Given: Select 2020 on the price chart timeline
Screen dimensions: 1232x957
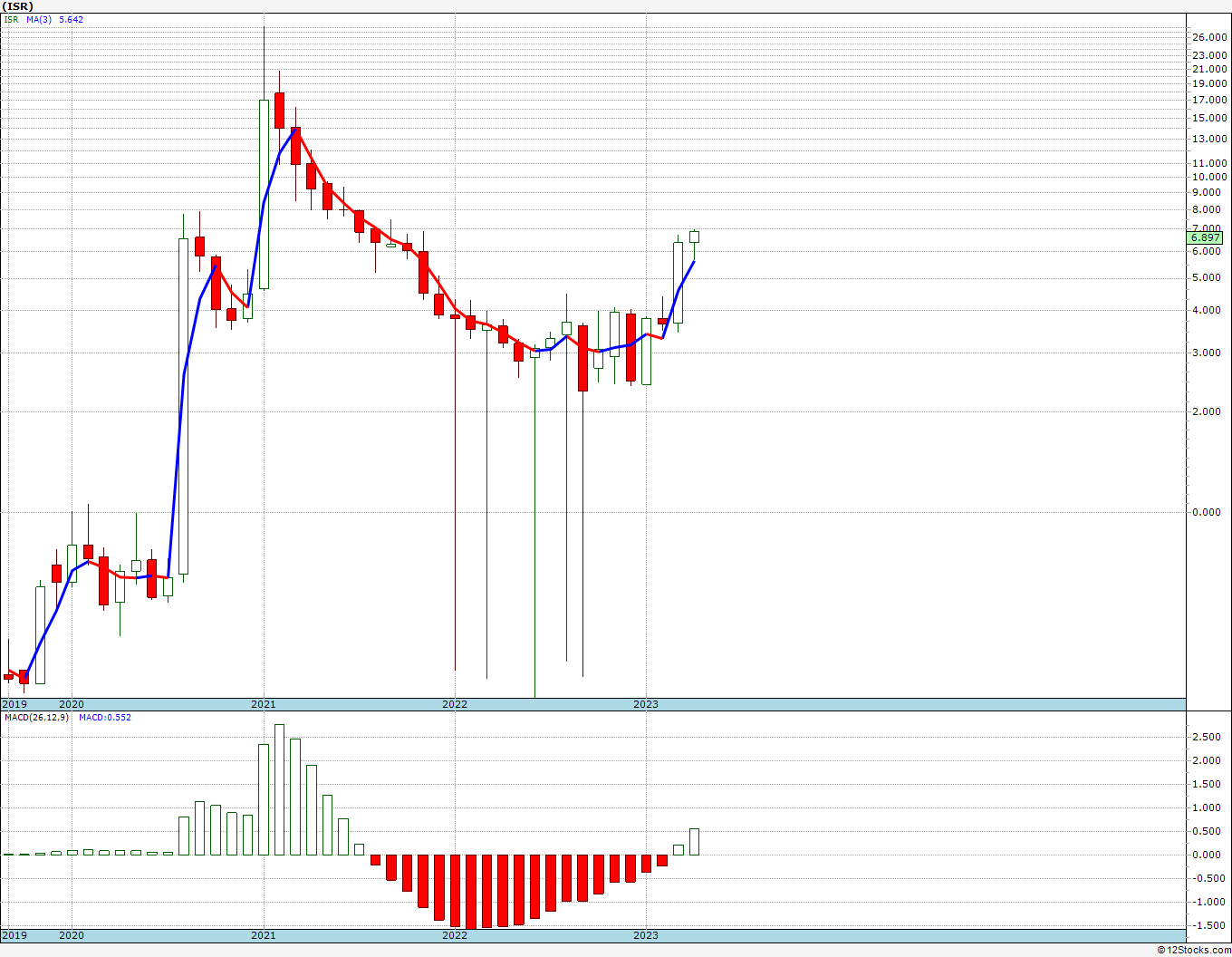Looking at the screenshot, I should [72, 704].
